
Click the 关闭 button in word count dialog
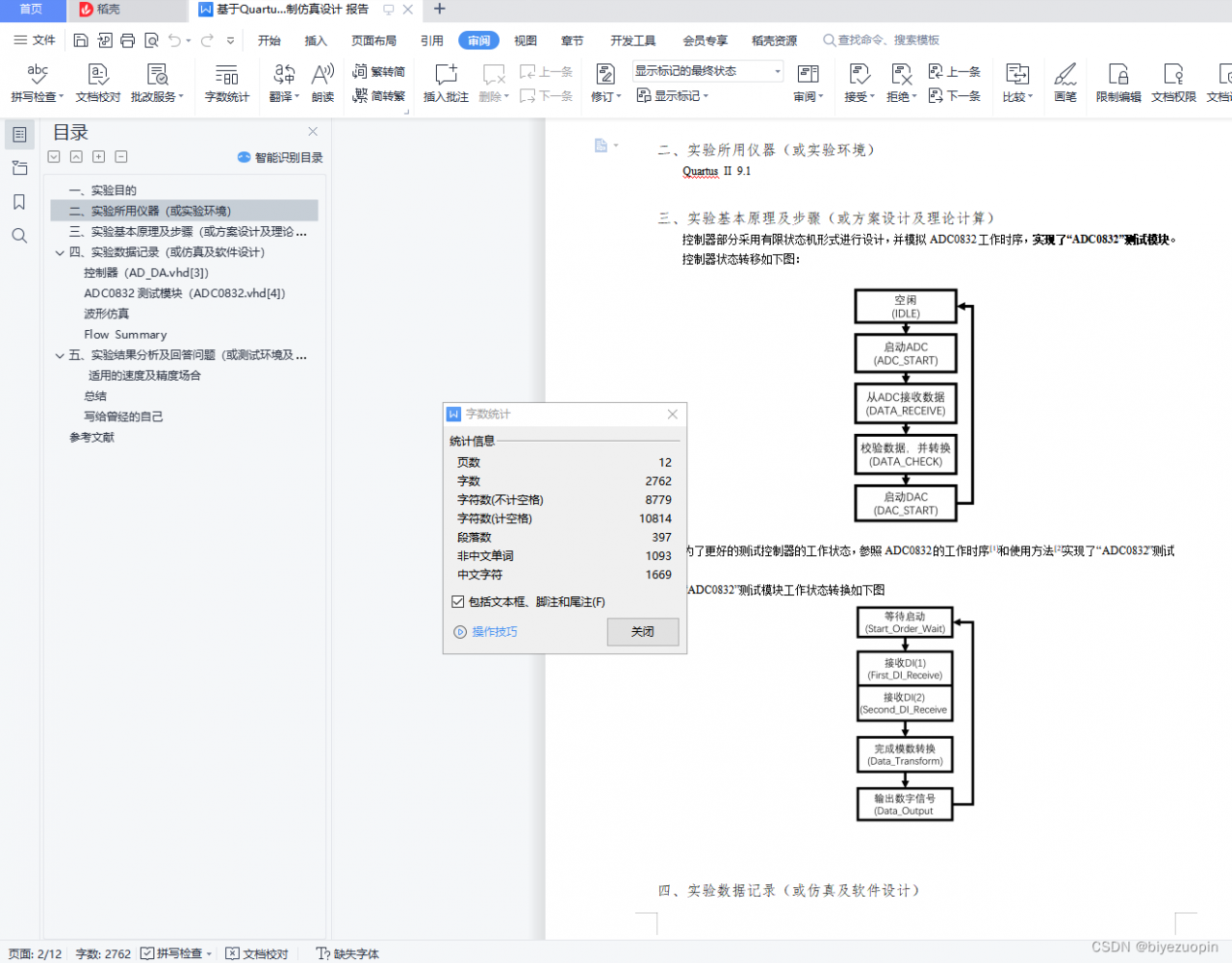pos(642,632)
